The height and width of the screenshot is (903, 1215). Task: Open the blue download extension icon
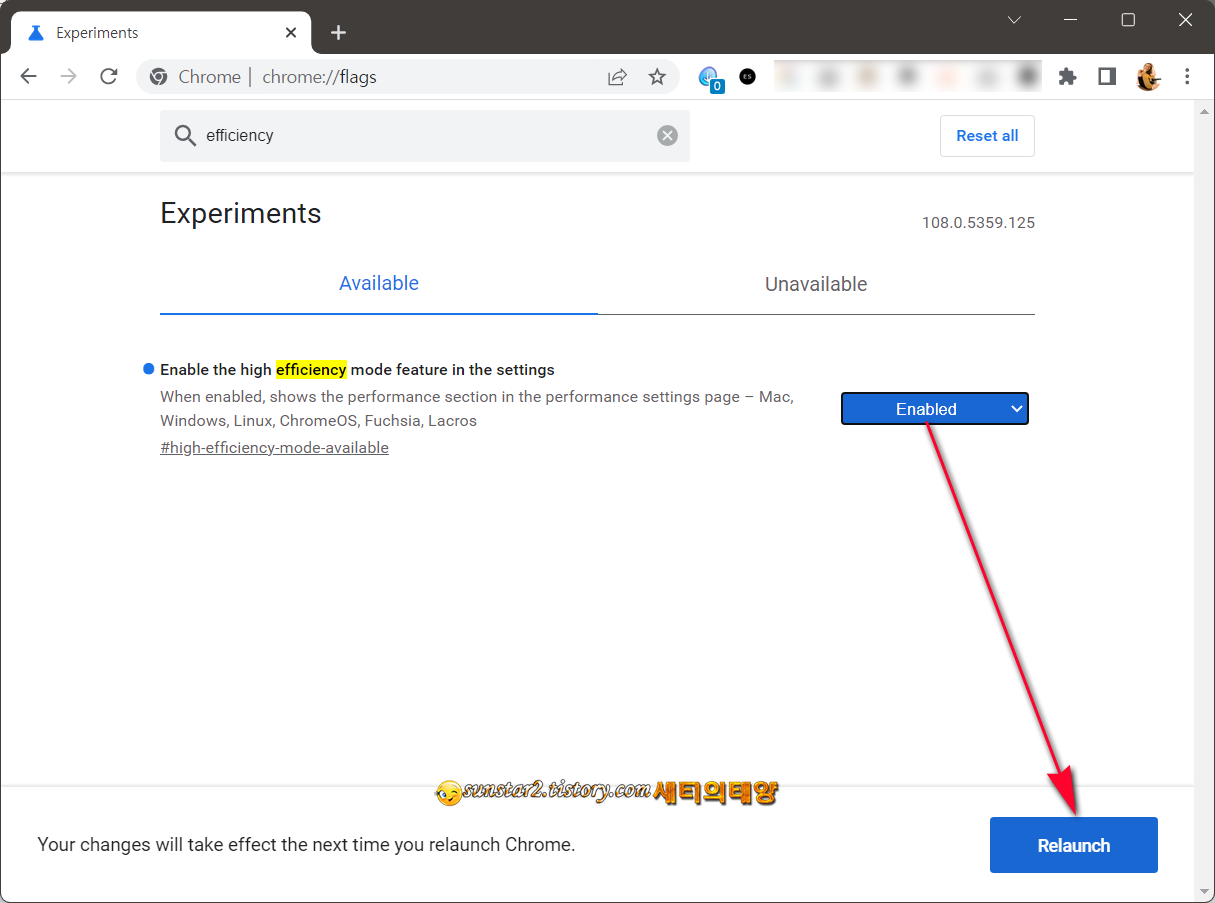tap(709, 77)
